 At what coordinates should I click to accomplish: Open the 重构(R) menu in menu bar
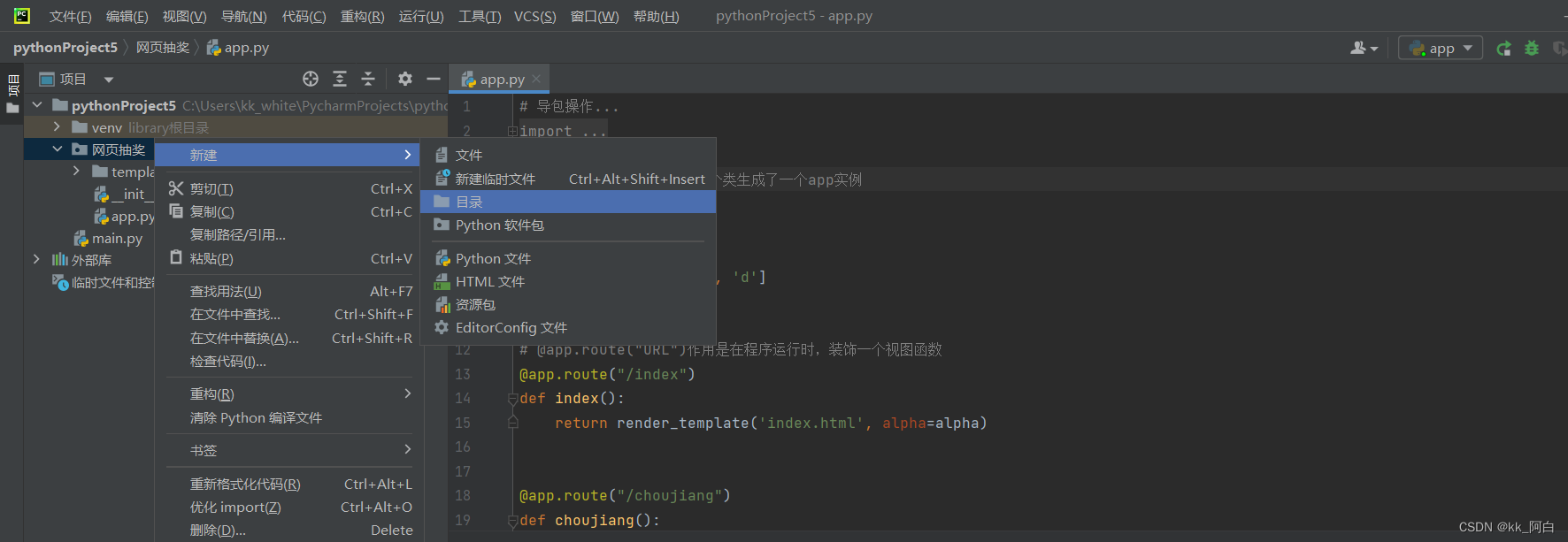point(363,16)
